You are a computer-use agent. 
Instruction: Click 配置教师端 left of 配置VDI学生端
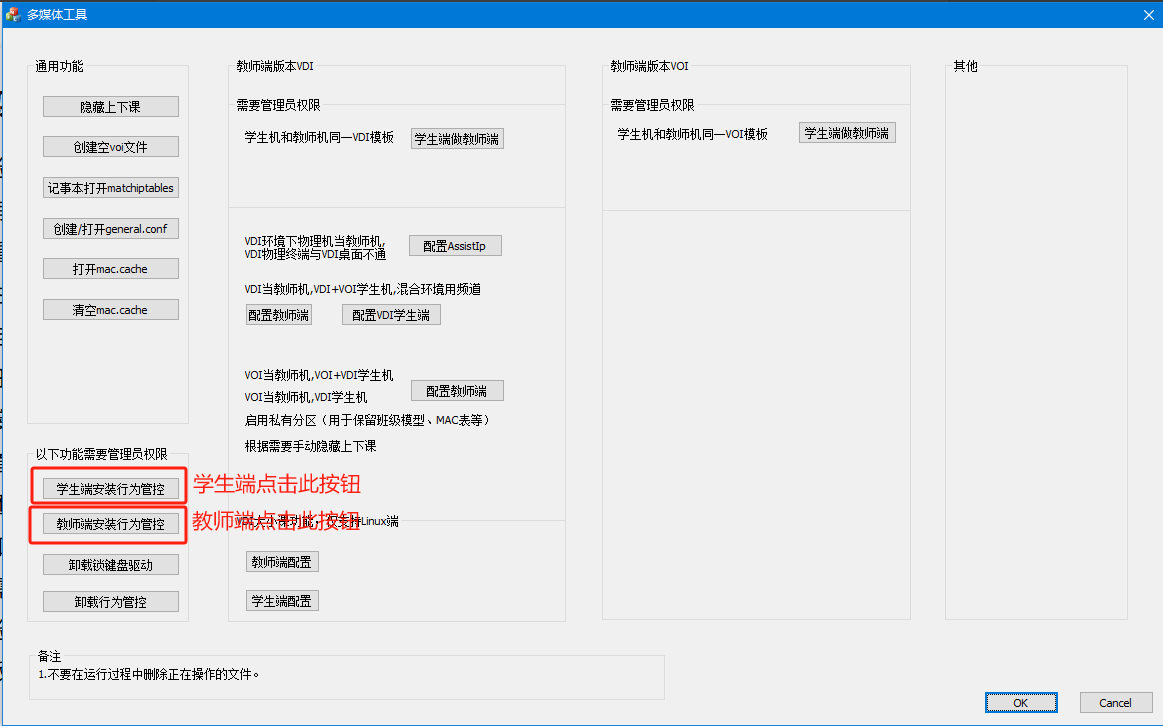278,315
